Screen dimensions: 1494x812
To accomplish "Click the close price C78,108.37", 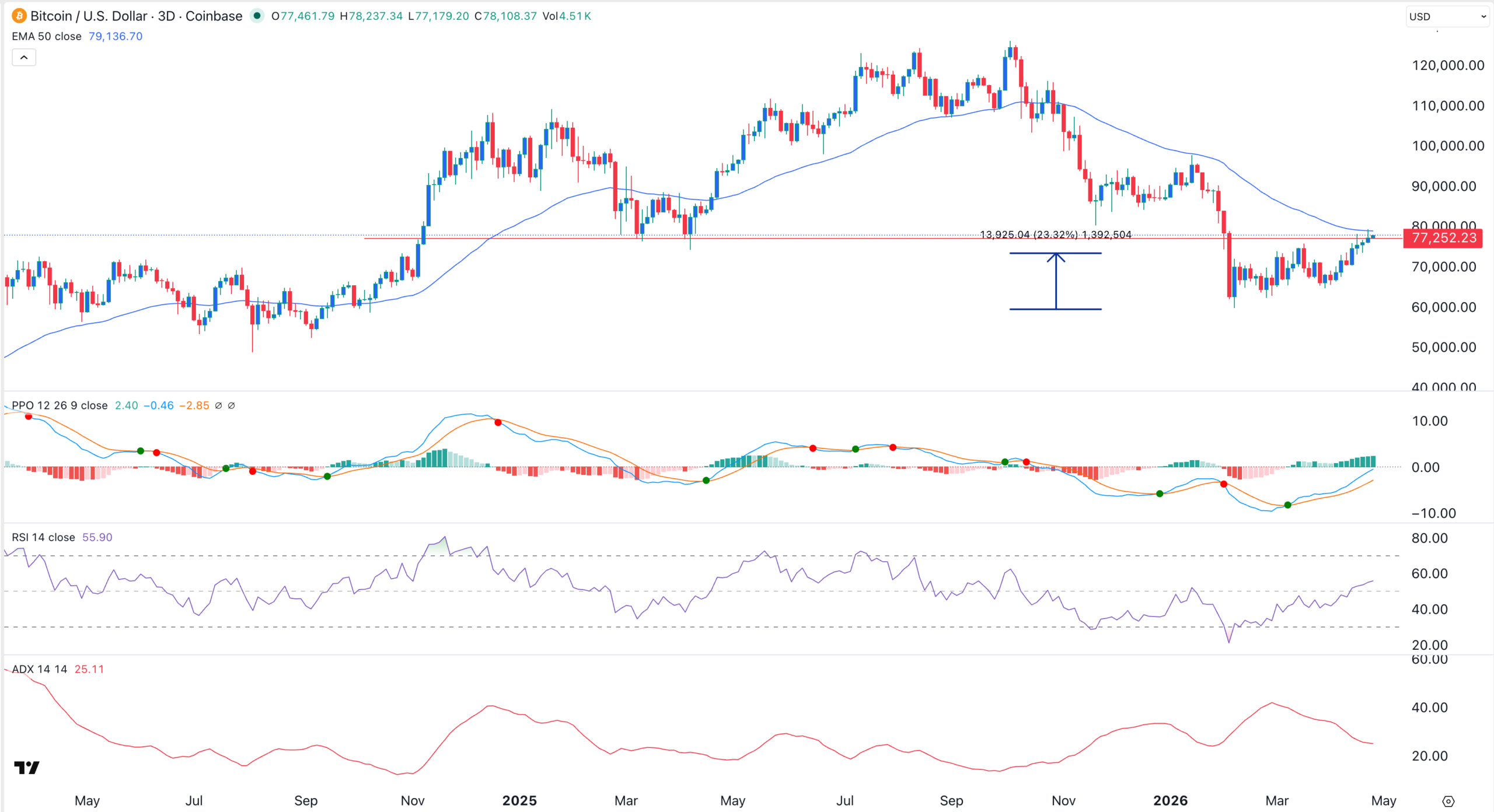I will click(505, 16).
